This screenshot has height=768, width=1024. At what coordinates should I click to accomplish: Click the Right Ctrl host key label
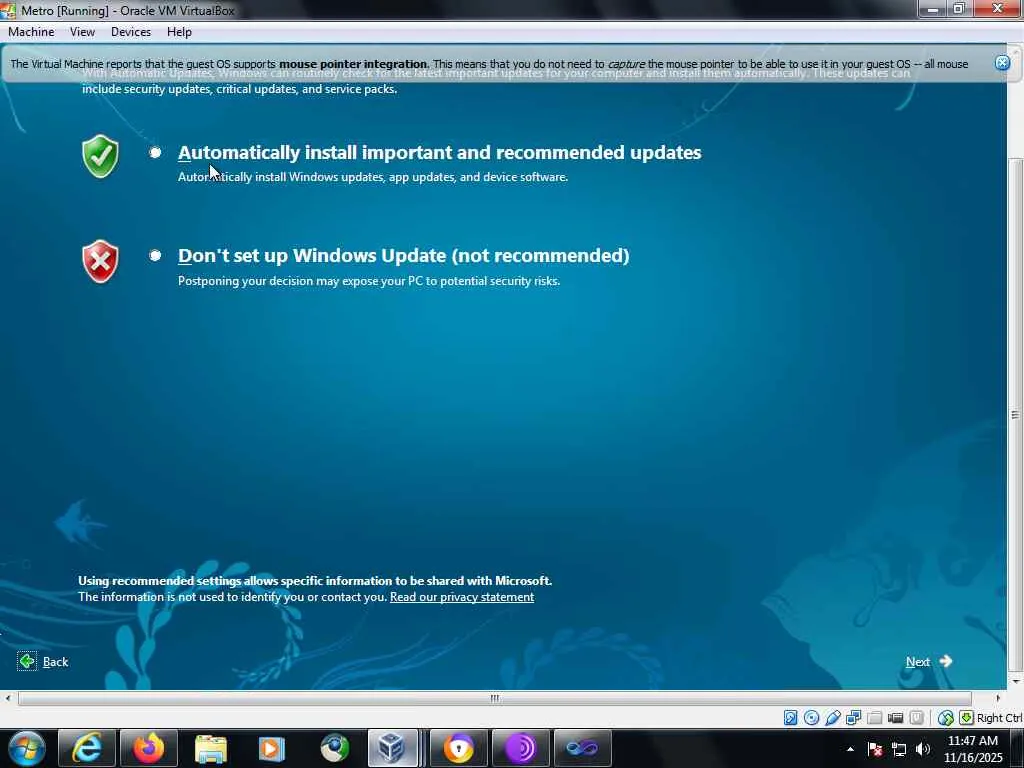[999, 718]
